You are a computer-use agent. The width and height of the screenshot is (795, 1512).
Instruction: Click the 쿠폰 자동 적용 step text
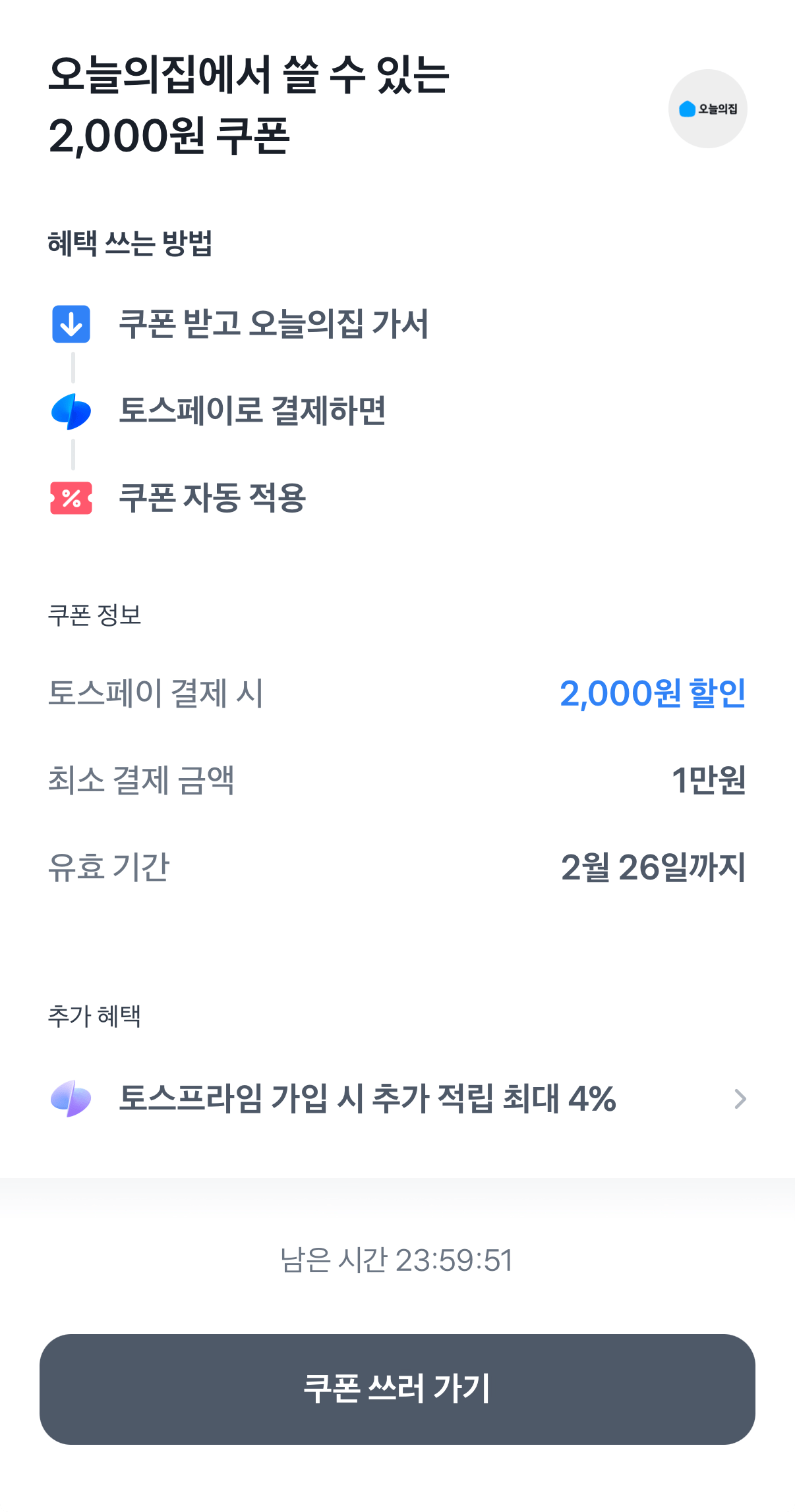click(212, 498)
